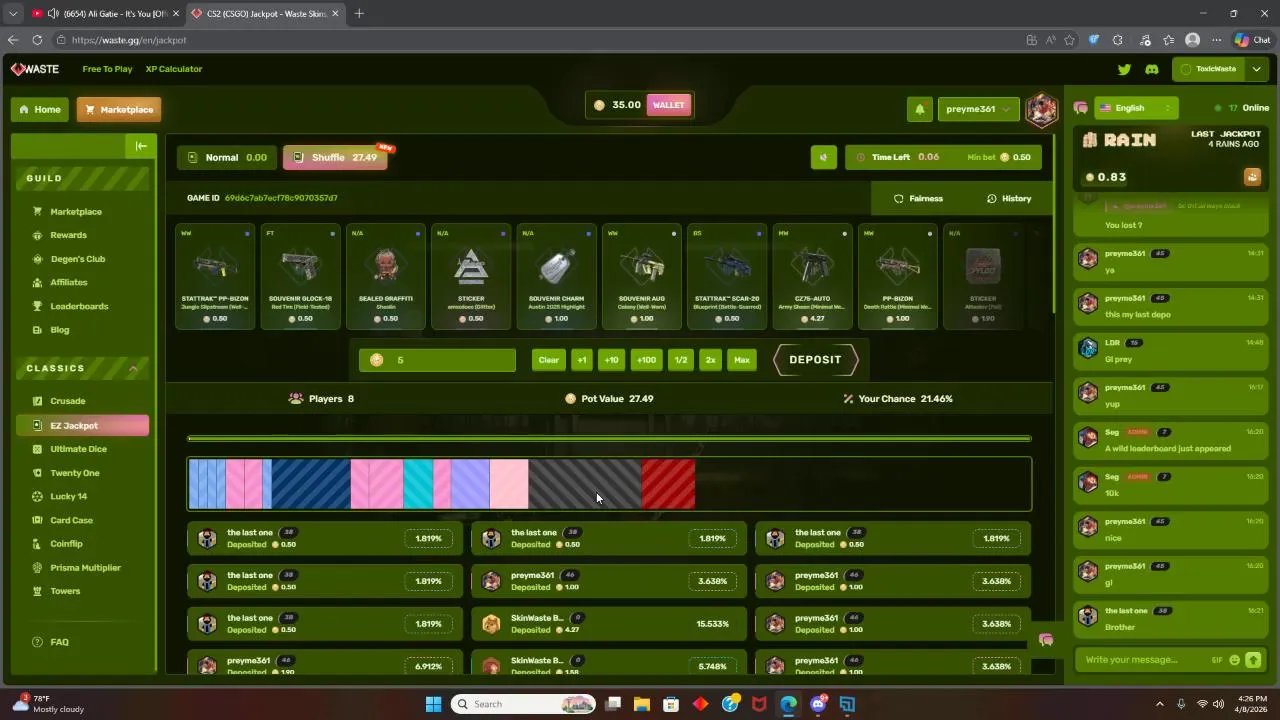Open Affiliates in the sidebar

click(68, 283)
